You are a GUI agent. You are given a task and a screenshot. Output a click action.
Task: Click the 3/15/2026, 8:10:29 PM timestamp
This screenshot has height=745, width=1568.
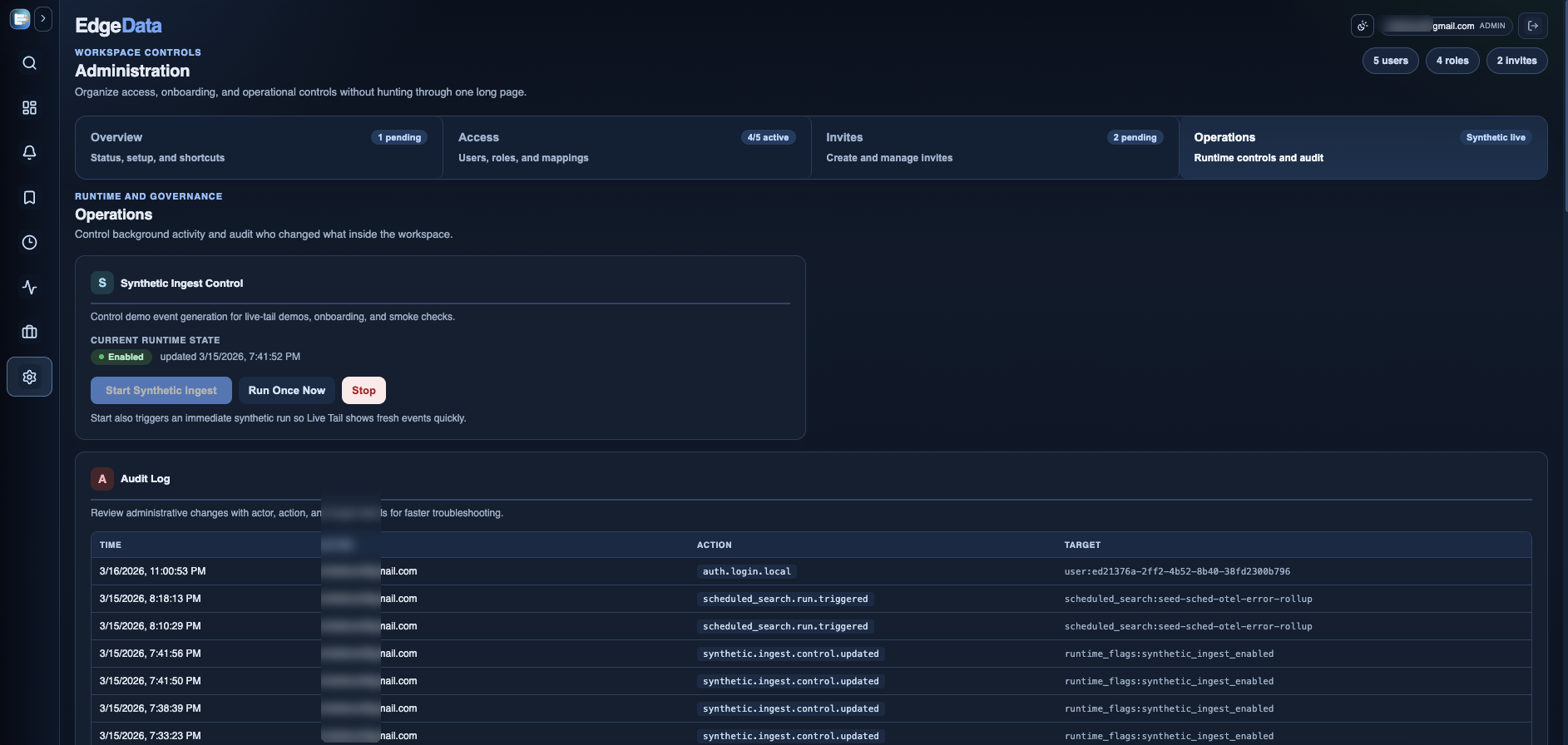tap(150, 626)
